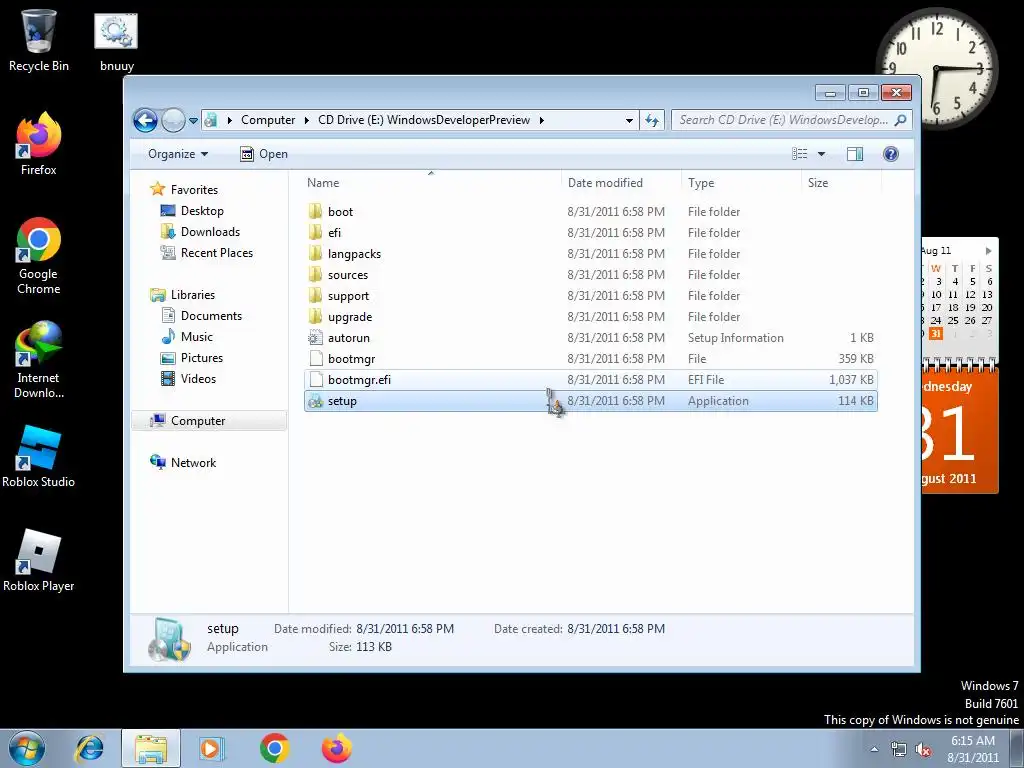Go back using Explorer's Back arrow

point(145,120)
